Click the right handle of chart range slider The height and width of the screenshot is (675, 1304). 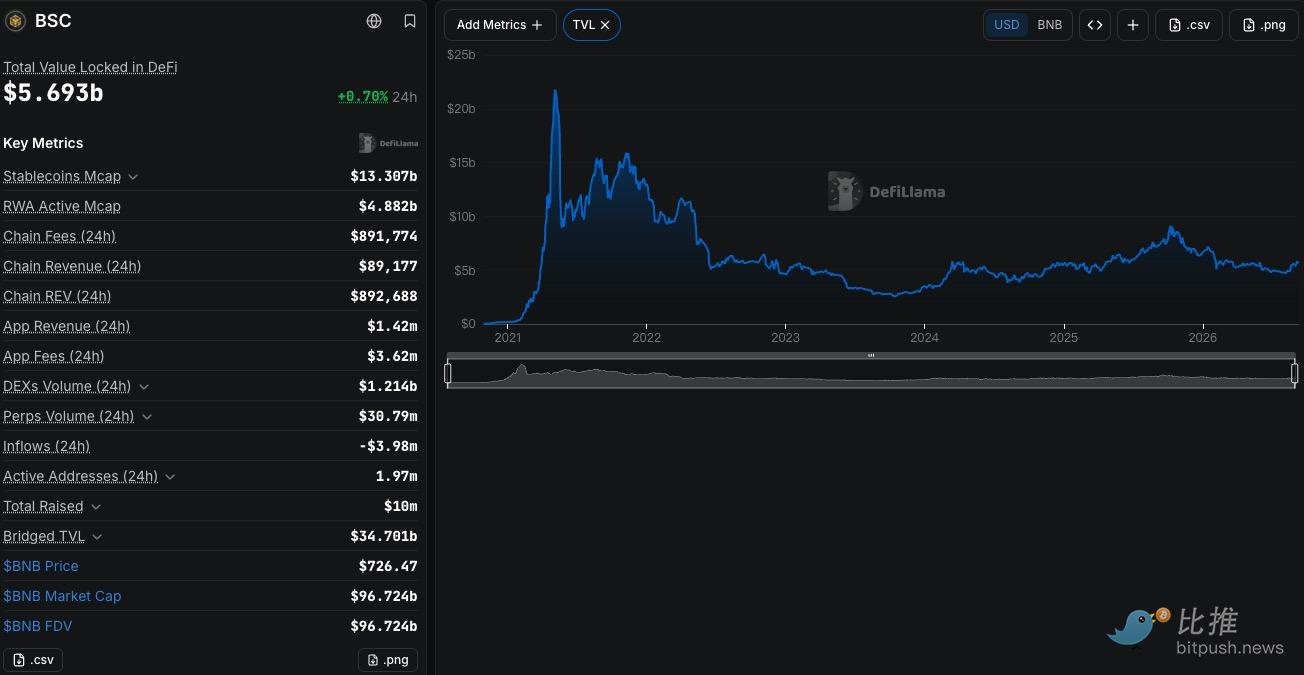pos(1294,374)
